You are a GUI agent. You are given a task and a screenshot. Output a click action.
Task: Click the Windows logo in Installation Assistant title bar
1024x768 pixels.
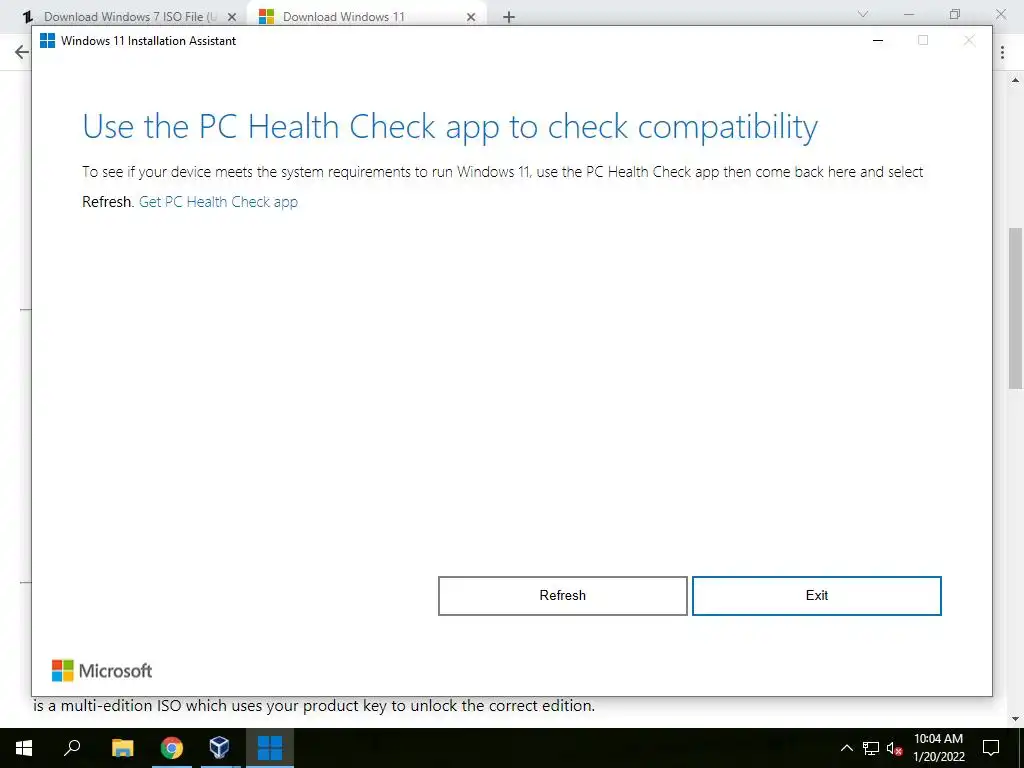(x=48, y=40)
